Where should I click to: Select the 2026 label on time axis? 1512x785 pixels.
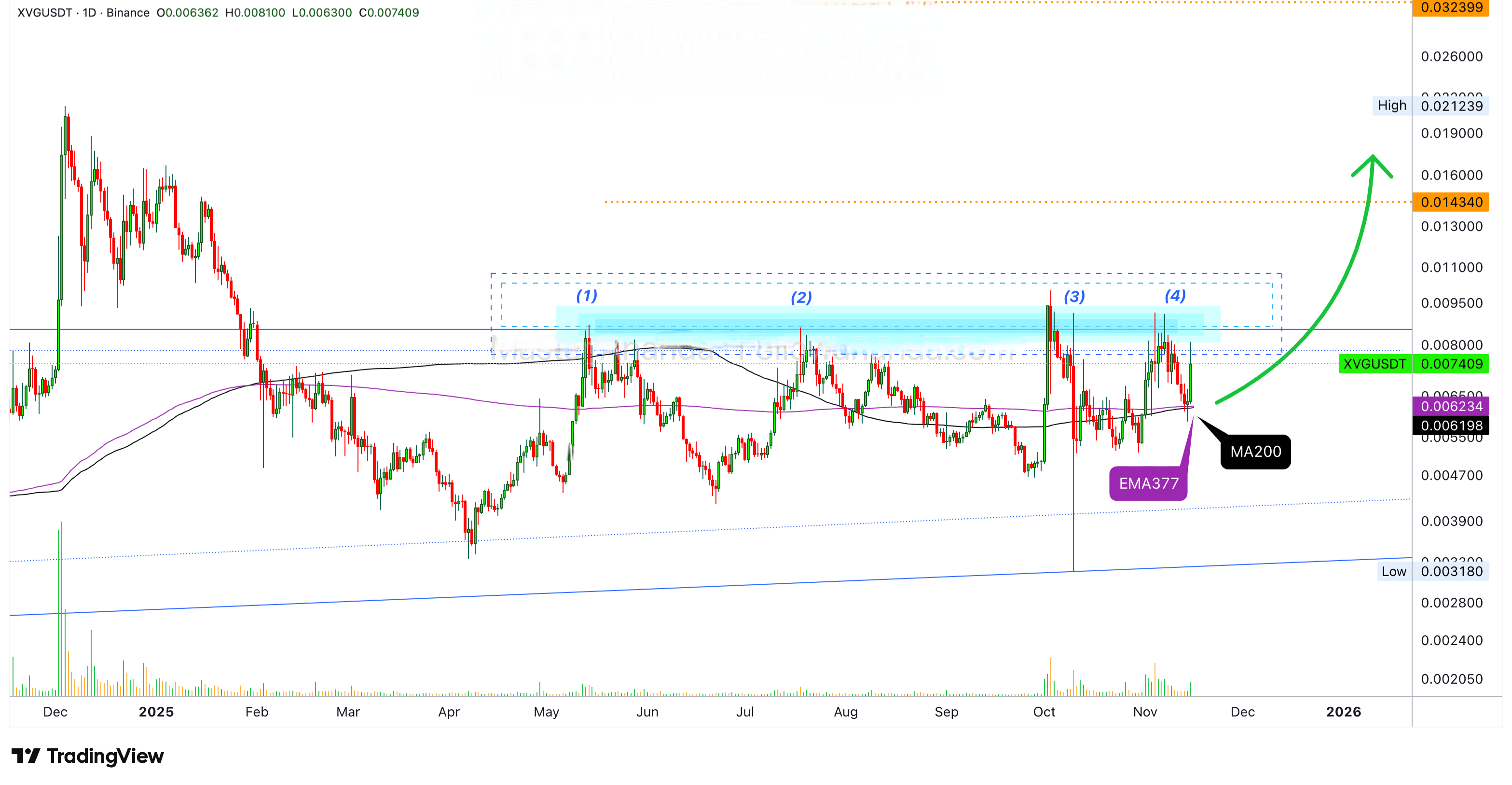(x=1343, y=712)
